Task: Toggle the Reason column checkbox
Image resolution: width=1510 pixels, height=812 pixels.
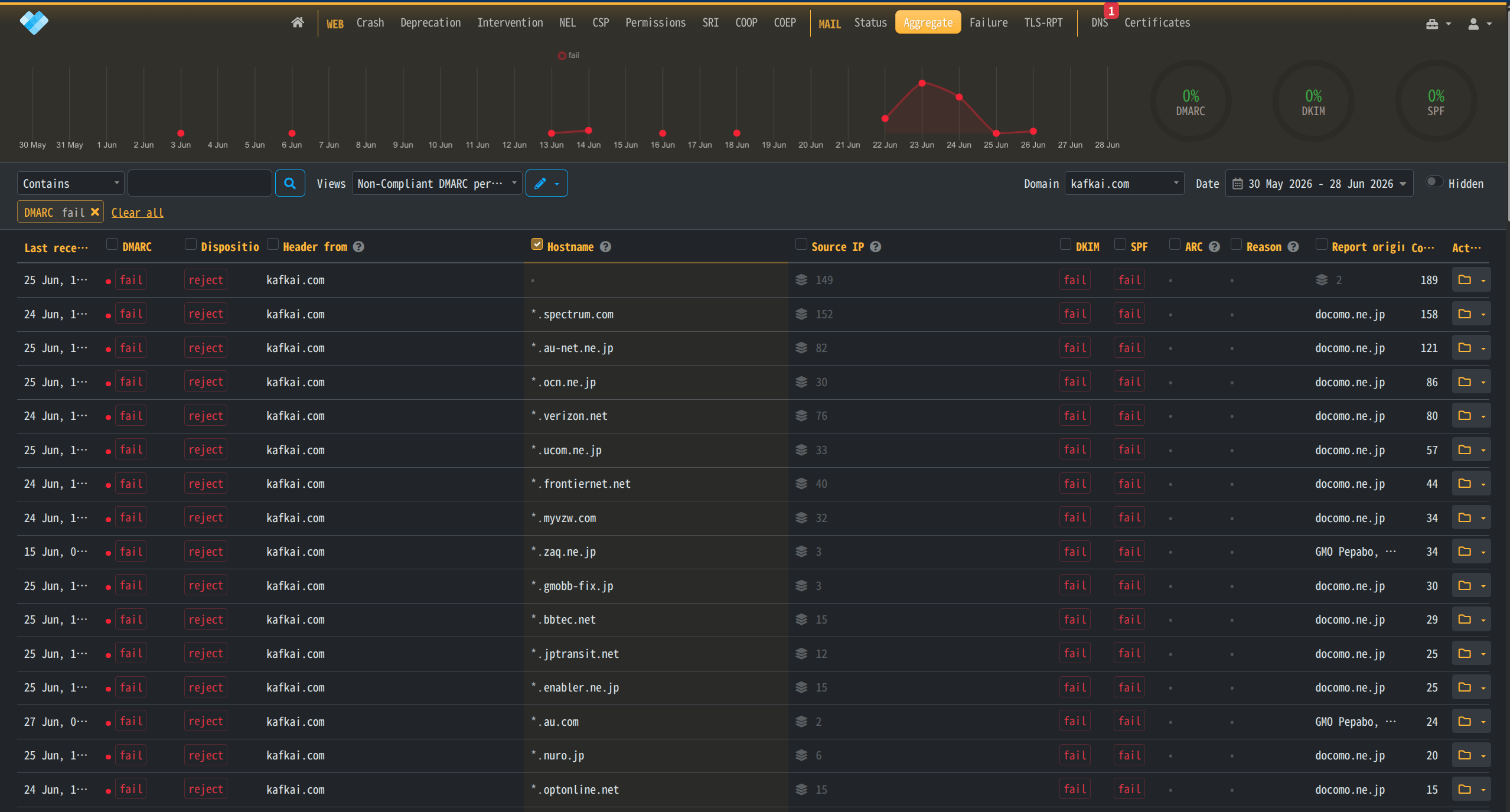Action: 1236,244
